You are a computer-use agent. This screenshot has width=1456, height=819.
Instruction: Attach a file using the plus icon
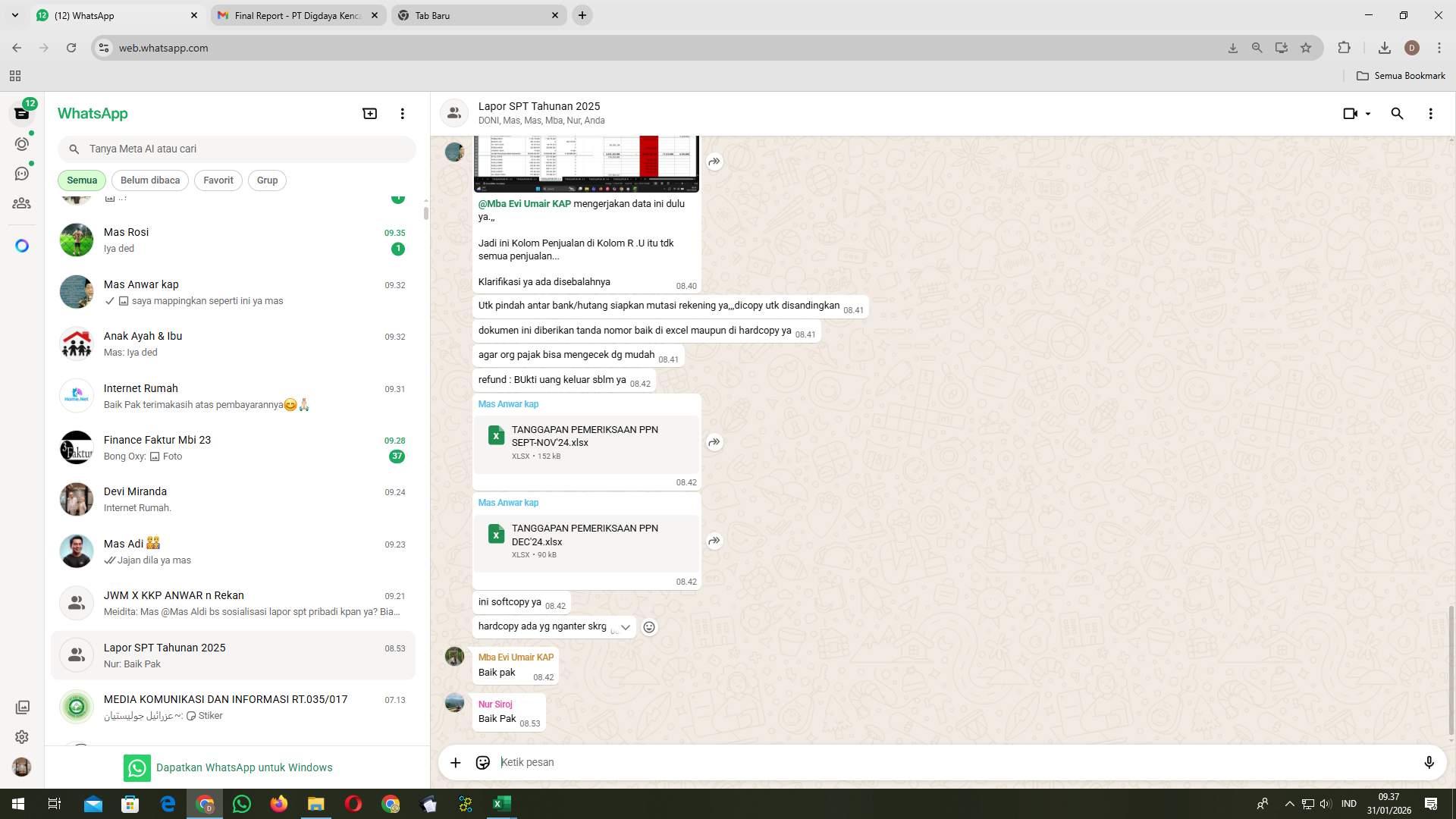coord(455,762)
